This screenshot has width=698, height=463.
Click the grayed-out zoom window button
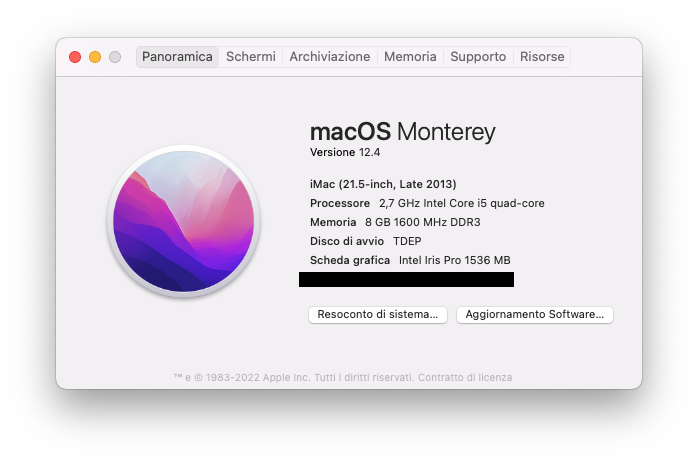coord(115,57)
